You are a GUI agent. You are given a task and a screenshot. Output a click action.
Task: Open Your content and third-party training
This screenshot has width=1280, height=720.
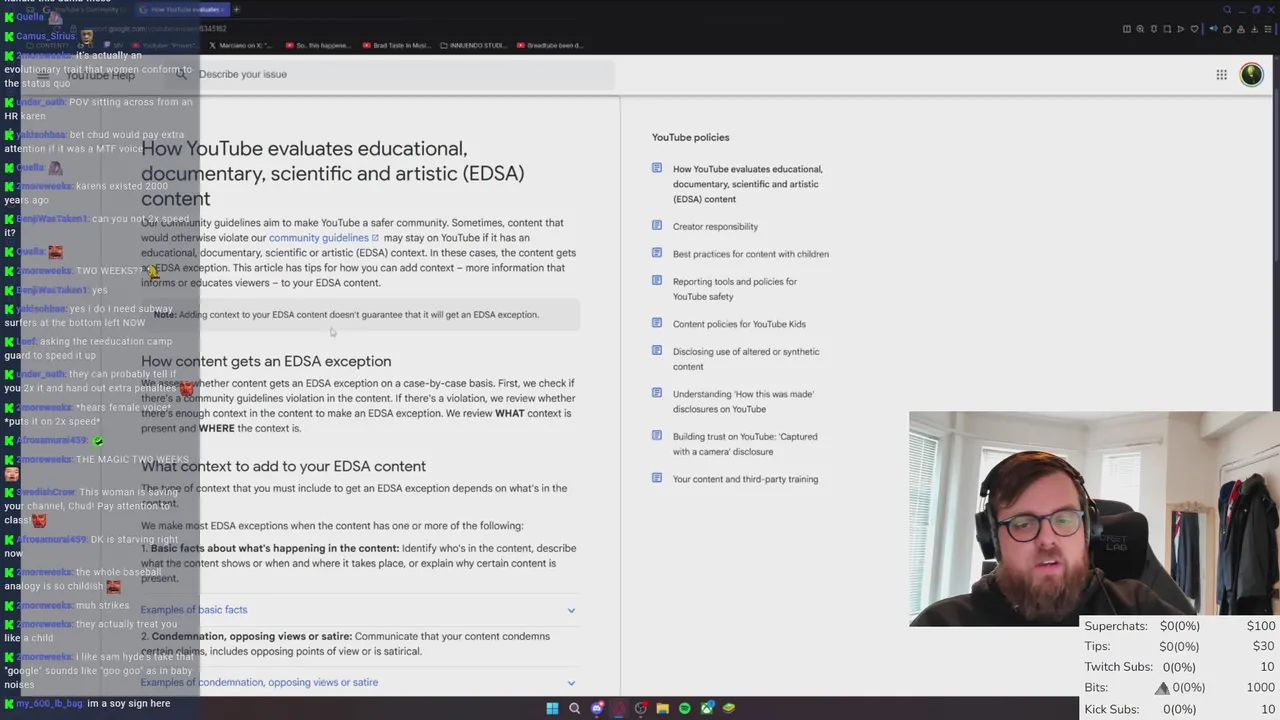[745, 479]
